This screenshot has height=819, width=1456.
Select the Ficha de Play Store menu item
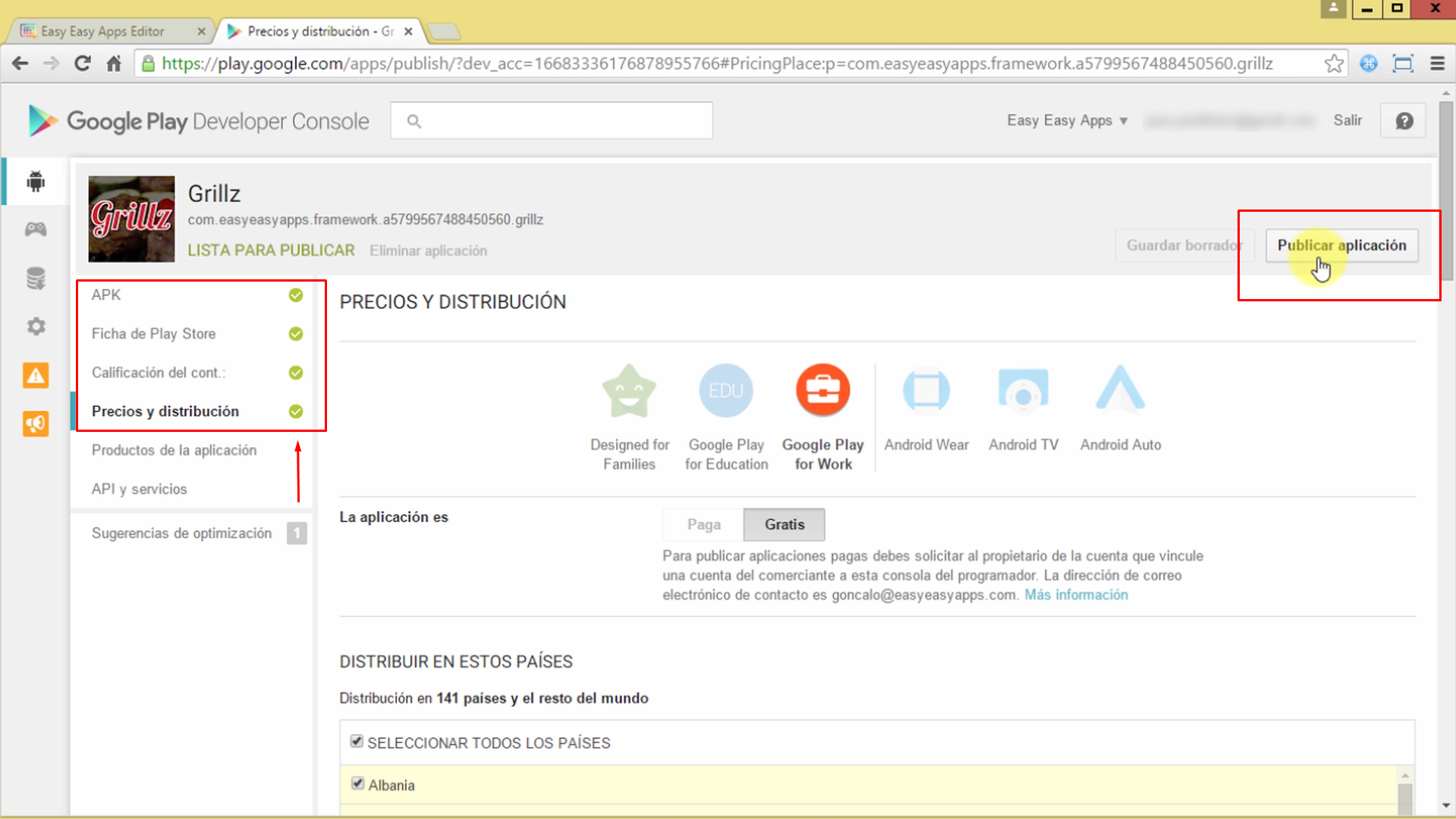[153, 333]
